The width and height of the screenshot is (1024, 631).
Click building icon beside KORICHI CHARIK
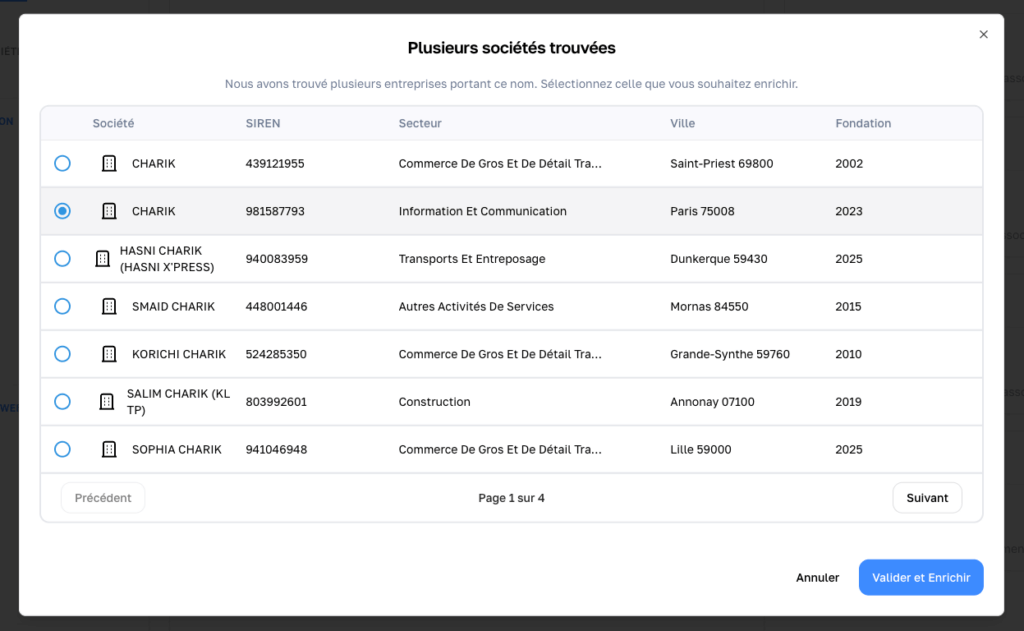point(109,354)
